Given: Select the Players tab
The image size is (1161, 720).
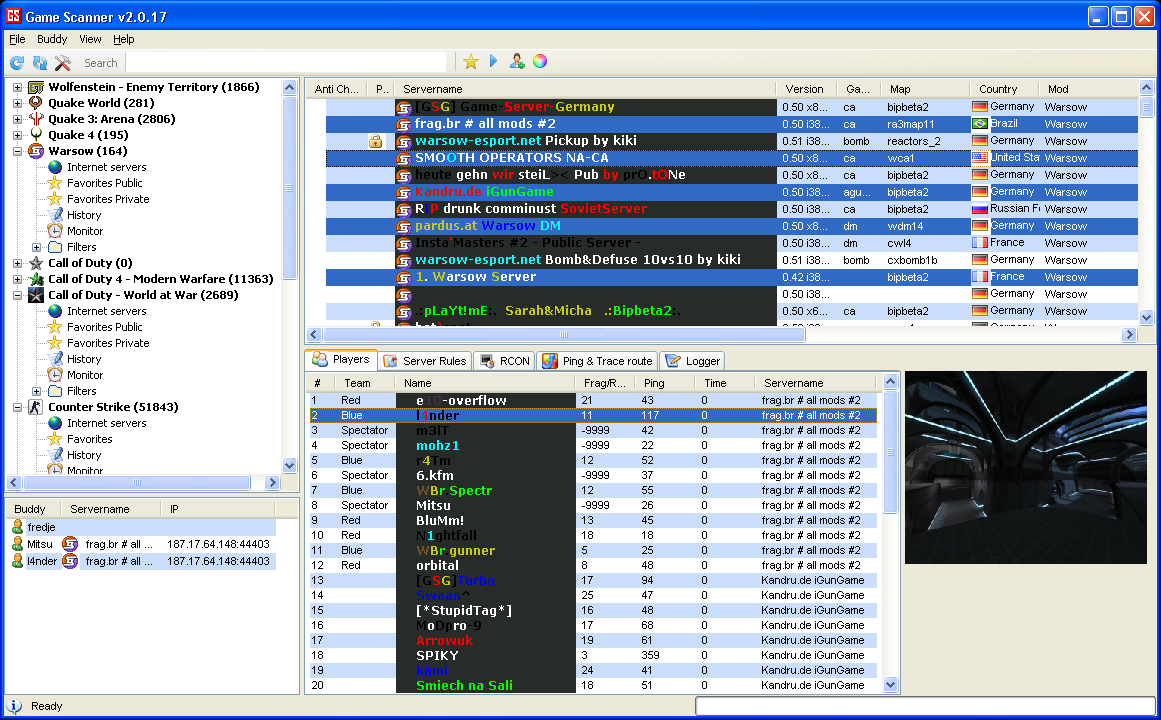Looking at the screenshot, I should 341,359.
